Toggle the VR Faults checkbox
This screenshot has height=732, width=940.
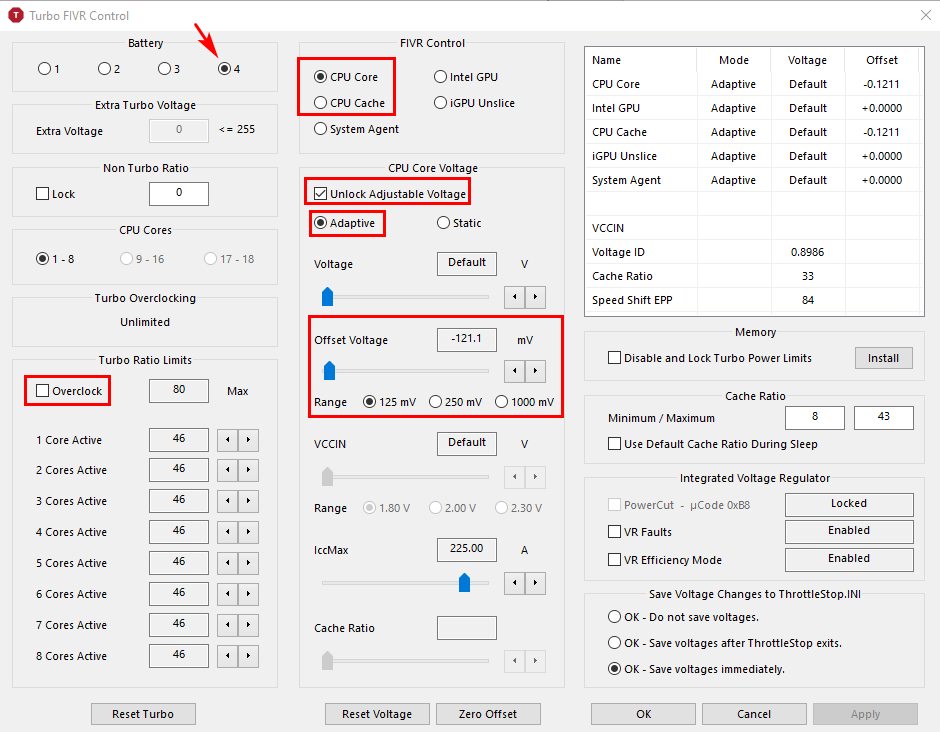point(640,532)
